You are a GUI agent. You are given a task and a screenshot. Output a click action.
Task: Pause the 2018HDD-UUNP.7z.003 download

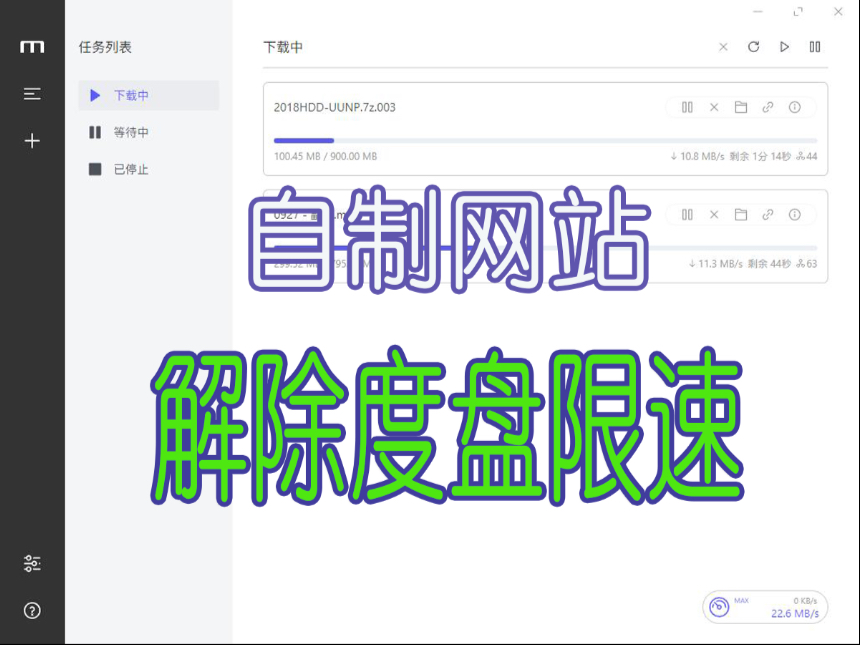click(x=687, y=107)
